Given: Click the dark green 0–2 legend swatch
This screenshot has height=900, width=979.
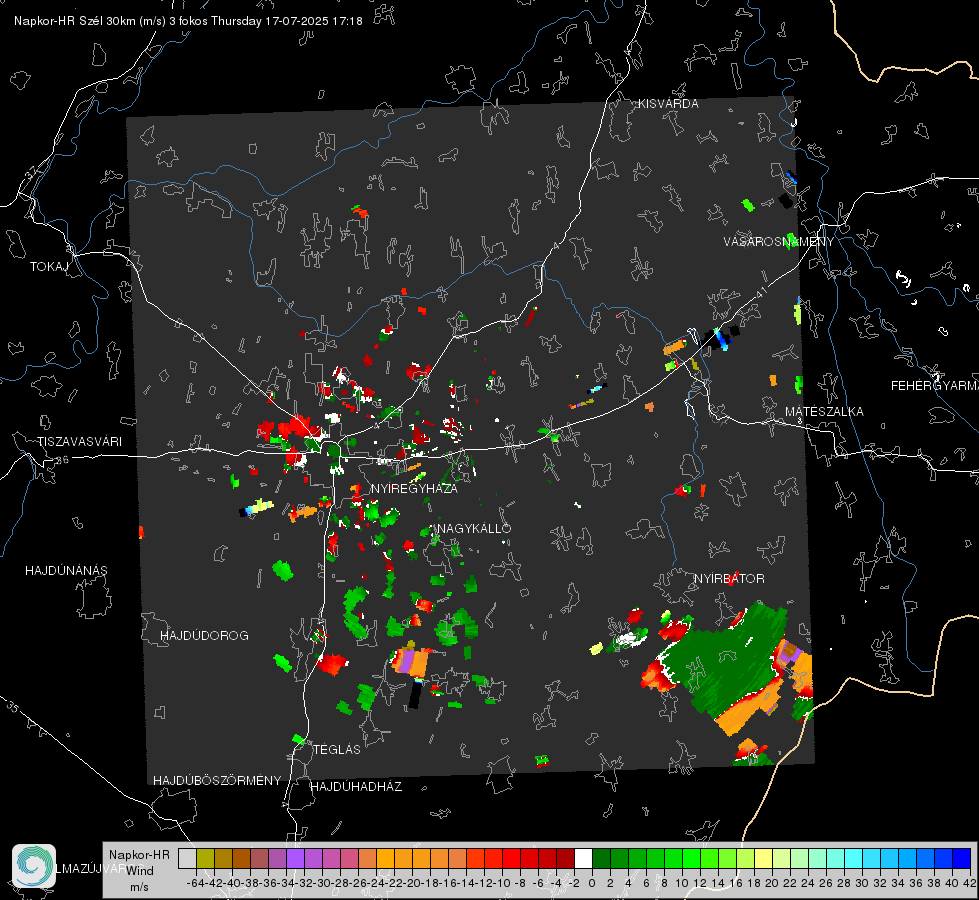Looking at the screenshot, I should point(601,858).
